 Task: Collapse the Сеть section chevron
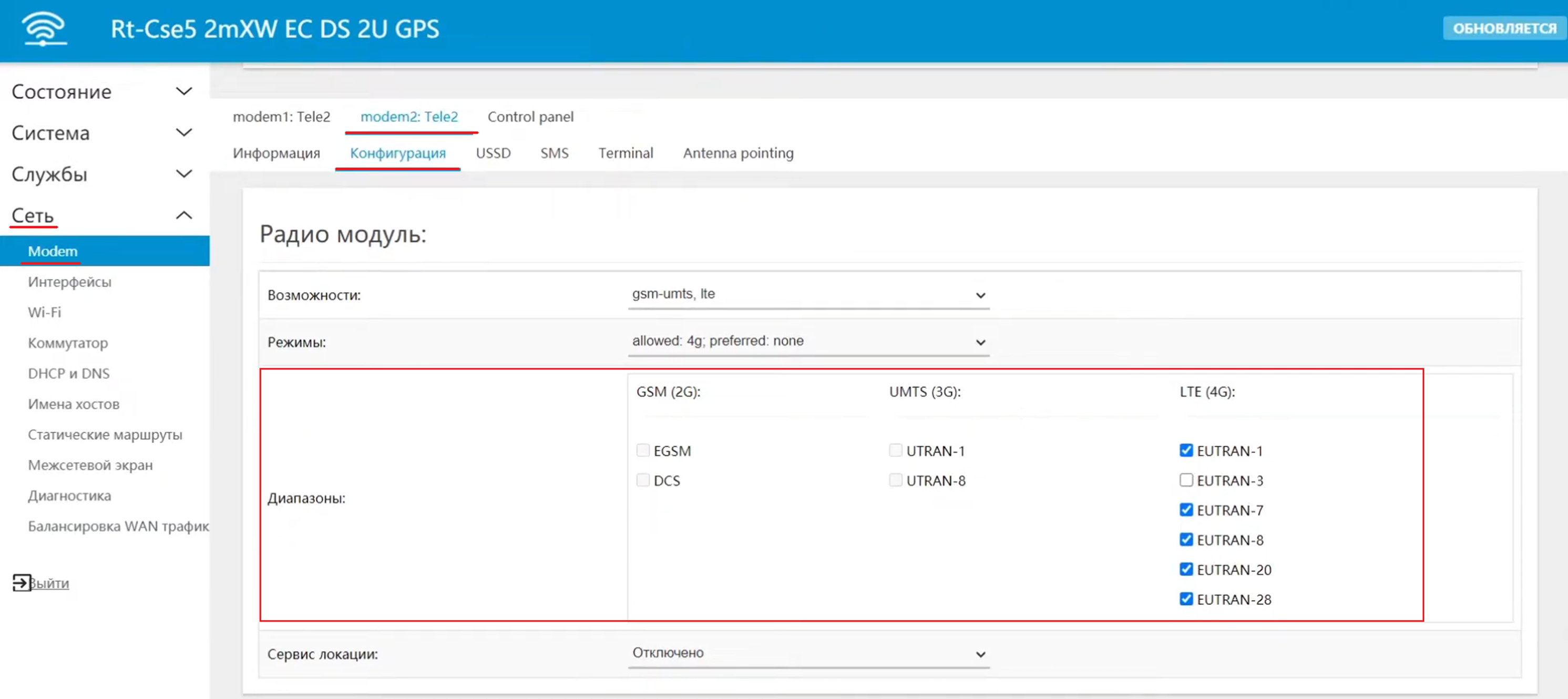[184, 215]
